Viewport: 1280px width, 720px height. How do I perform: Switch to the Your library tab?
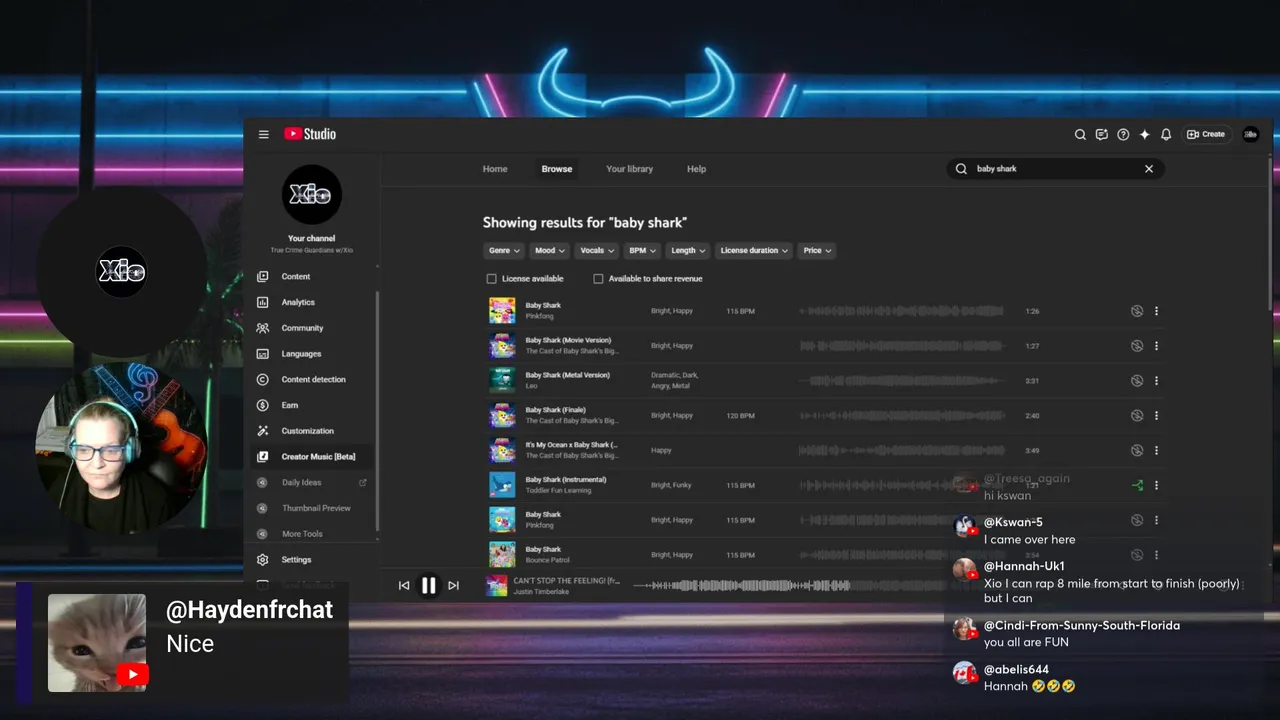point(629,169)
